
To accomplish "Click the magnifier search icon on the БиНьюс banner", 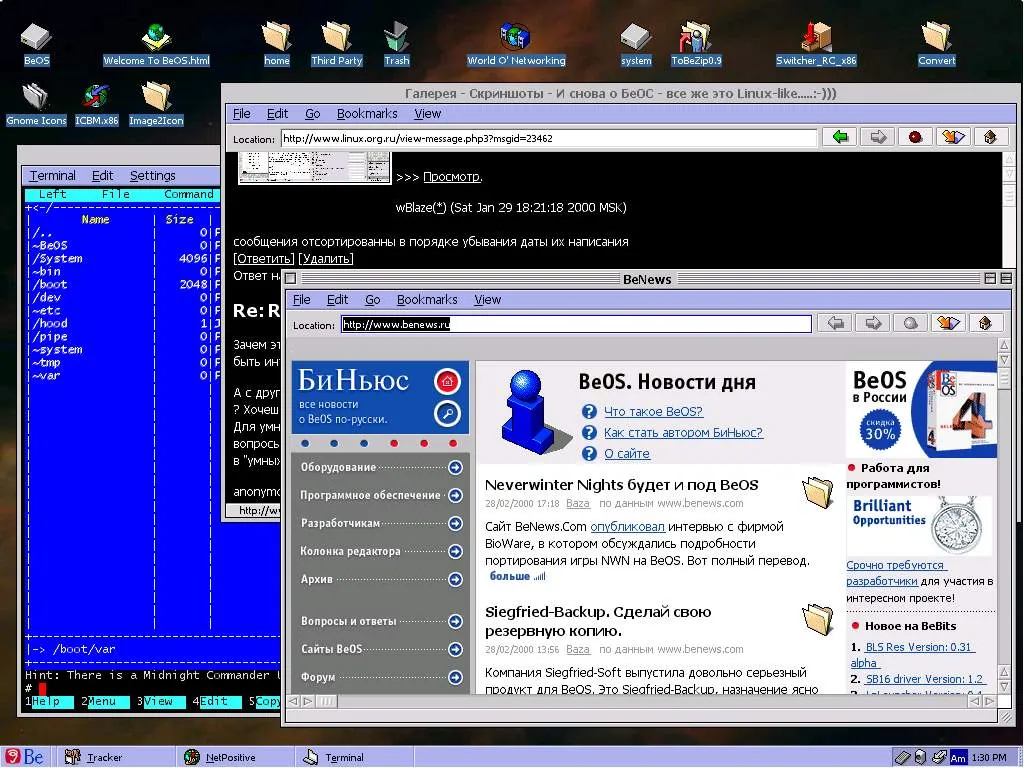I will pos(447,413).
